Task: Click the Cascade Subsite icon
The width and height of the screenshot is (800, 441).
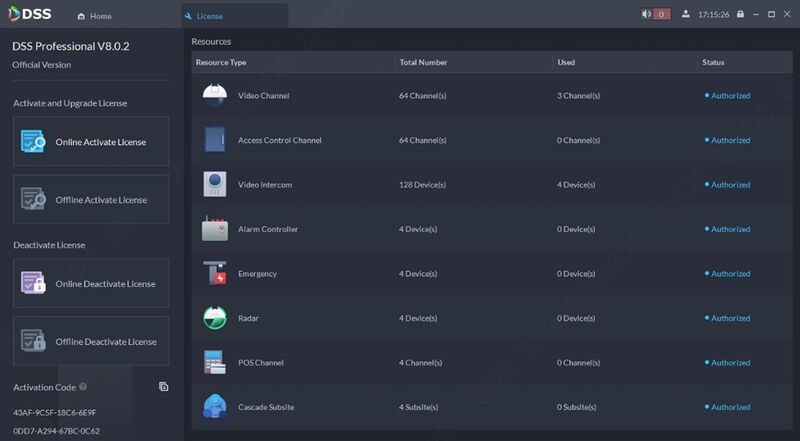Action: pos(215,406)
